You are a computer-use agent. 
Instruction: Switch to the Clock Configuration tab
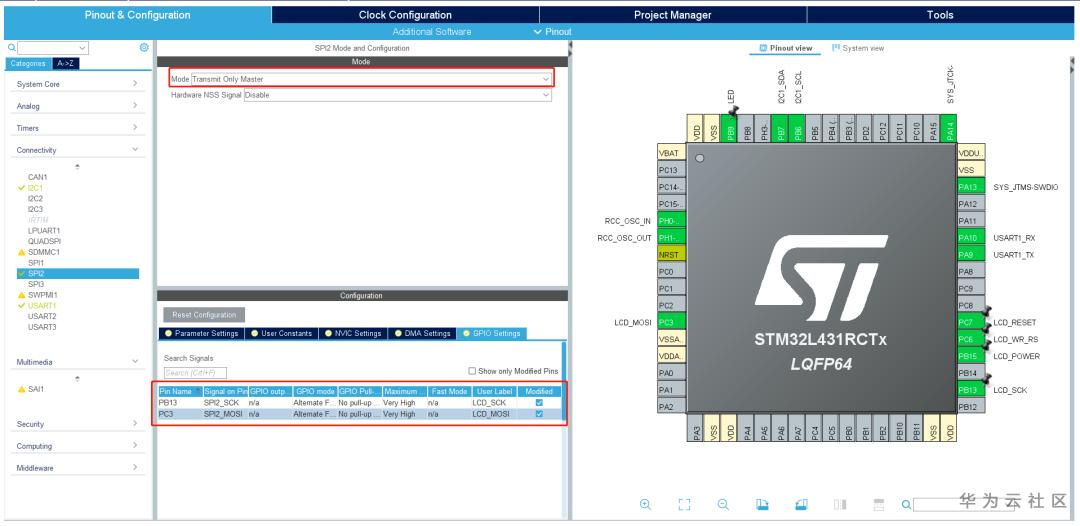click(405, 15)
